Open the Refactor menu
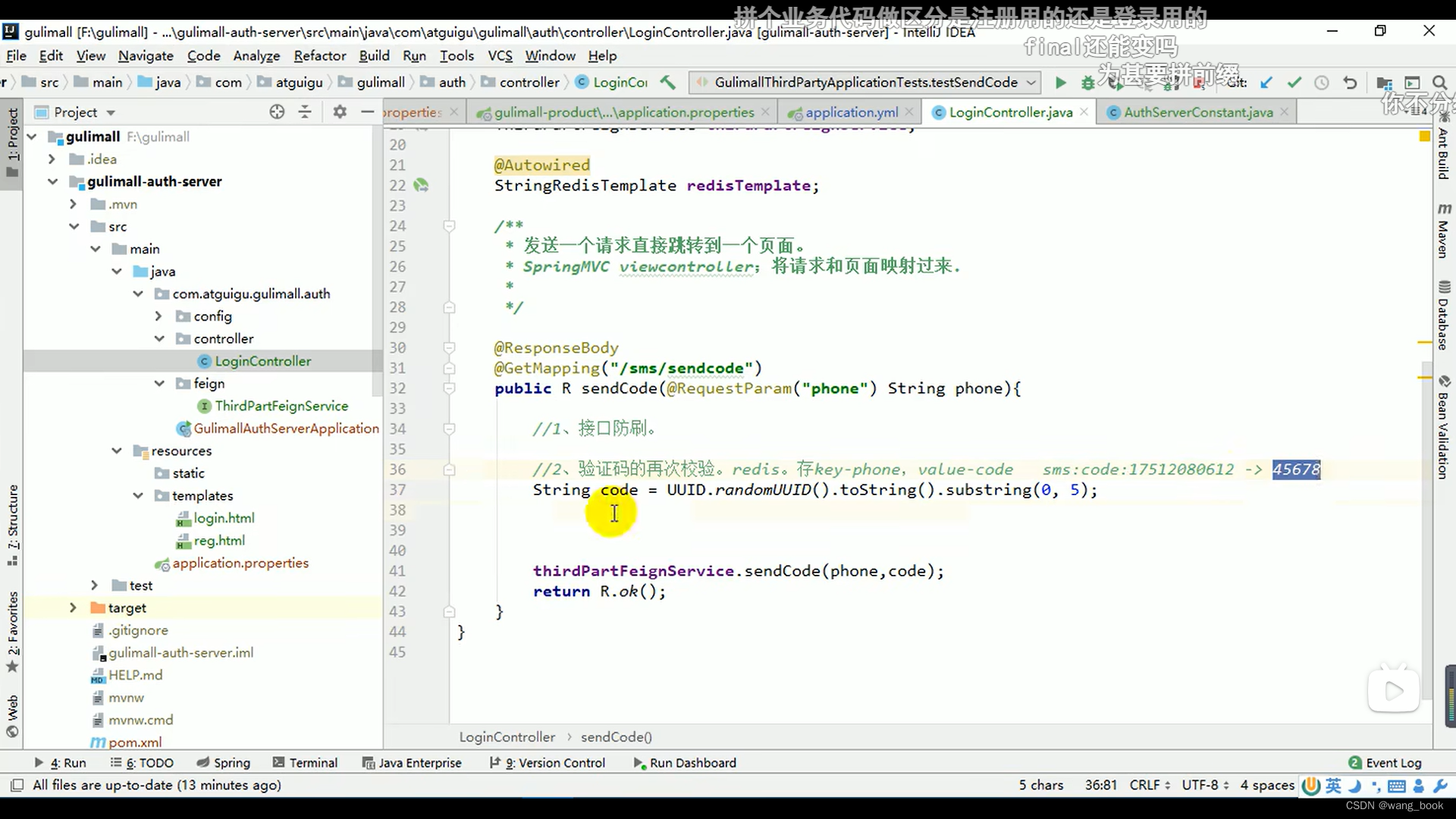The width and height of the screenshot is (1456, 819). (x=320, y=55)
